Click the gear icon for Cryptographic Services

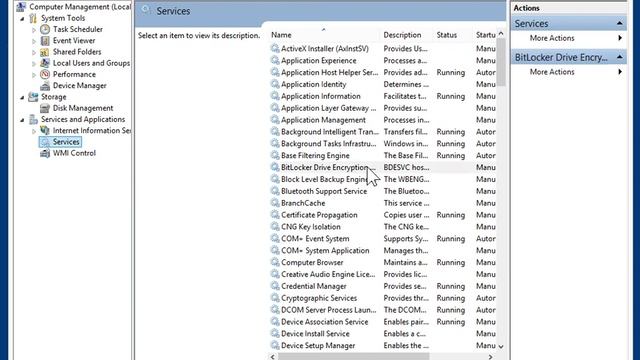tap(275, 298)
